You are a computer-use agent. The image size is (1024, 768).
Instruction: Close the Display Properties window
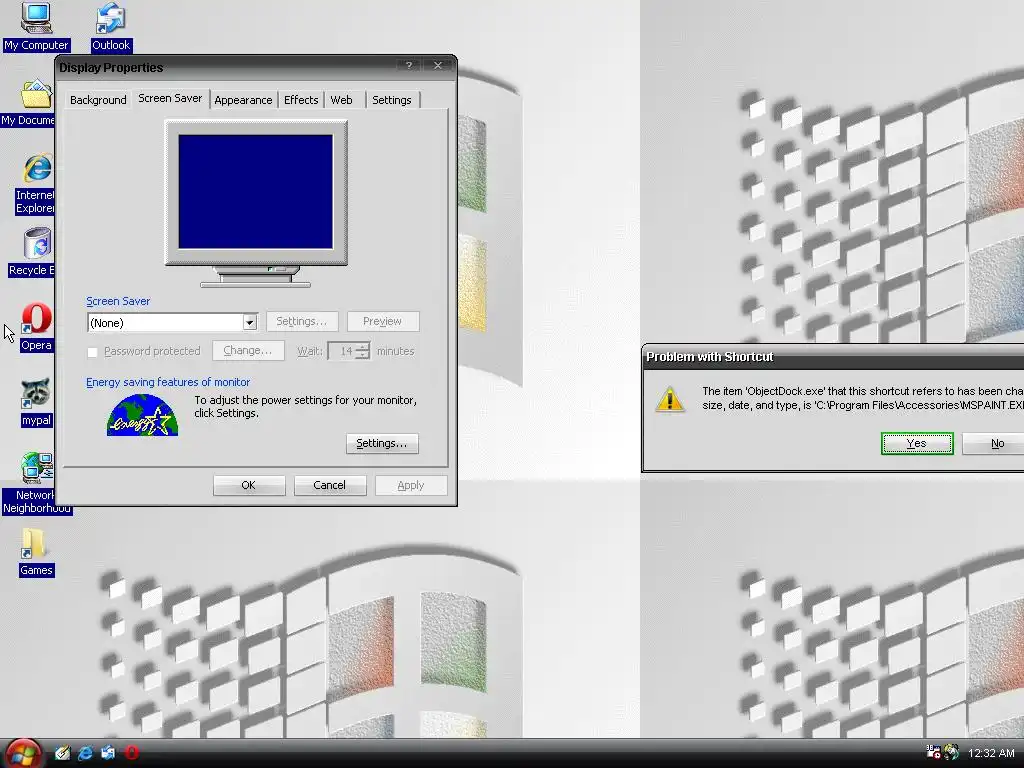438,65
